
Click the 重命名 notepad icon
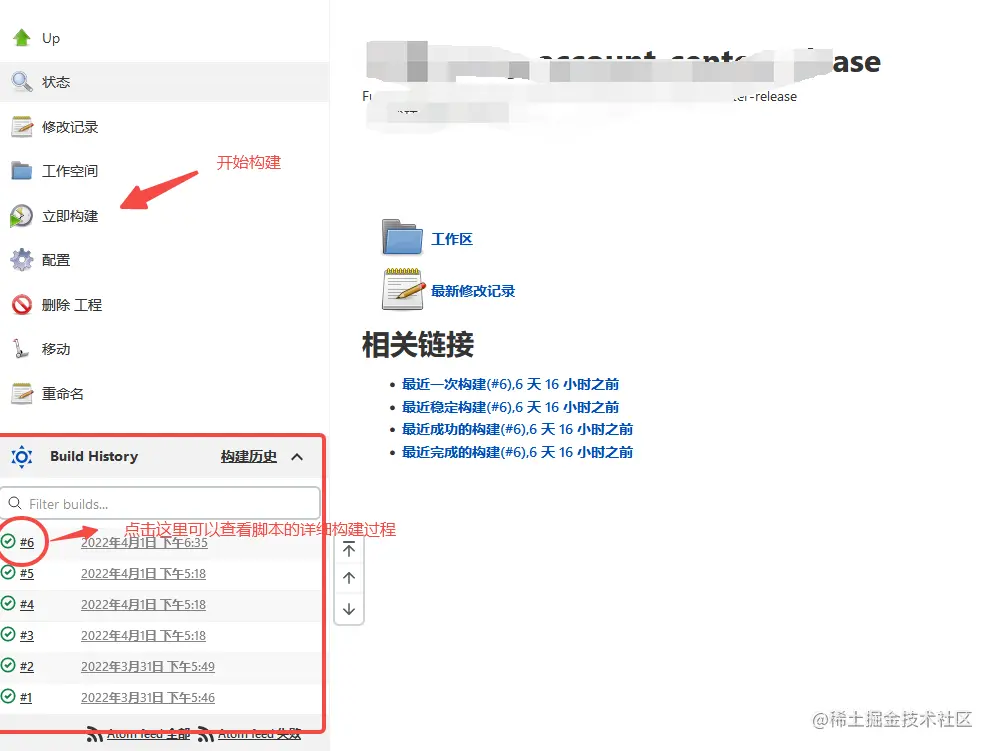point(22,393)
